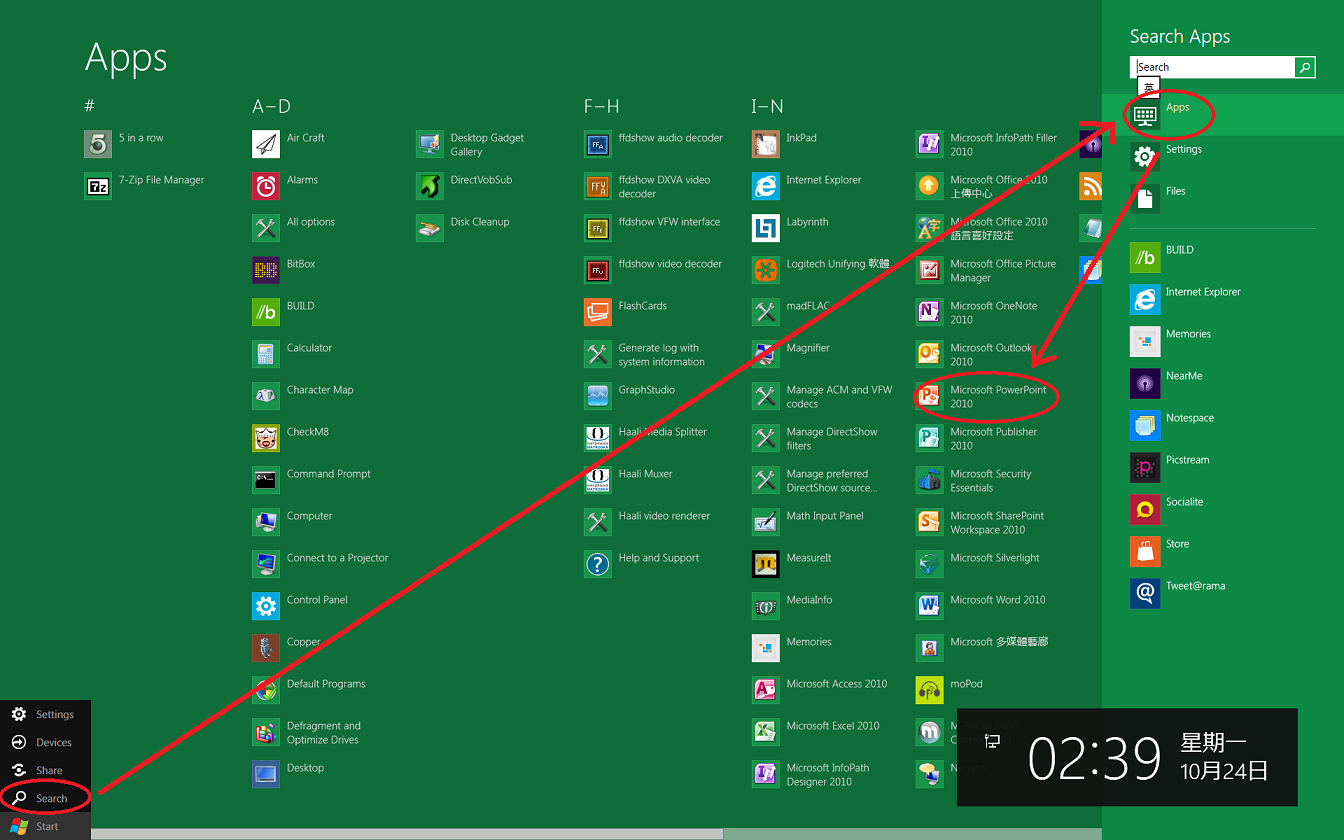Open Devices charm
The width and height of the screenshot is (1344, 840).
[x=45, y=742]
